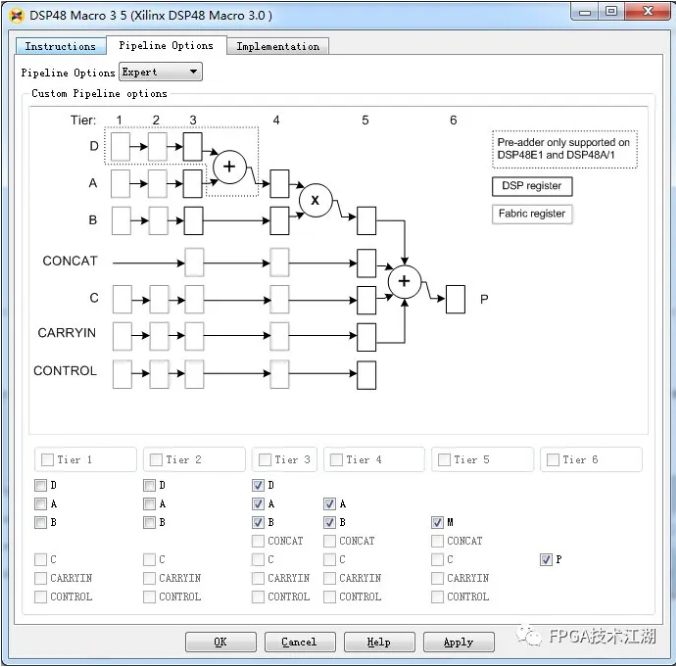The image size is (676, 667).
Task: Click the pre-adder plus circle in diagram
Action: (229, 166)
